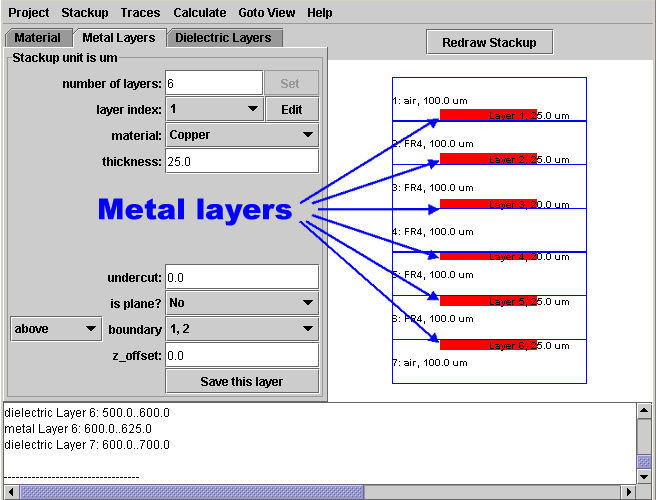Screen dimensions: 656x500
Task: Open the Goto View menu
Action: point(267,13)
